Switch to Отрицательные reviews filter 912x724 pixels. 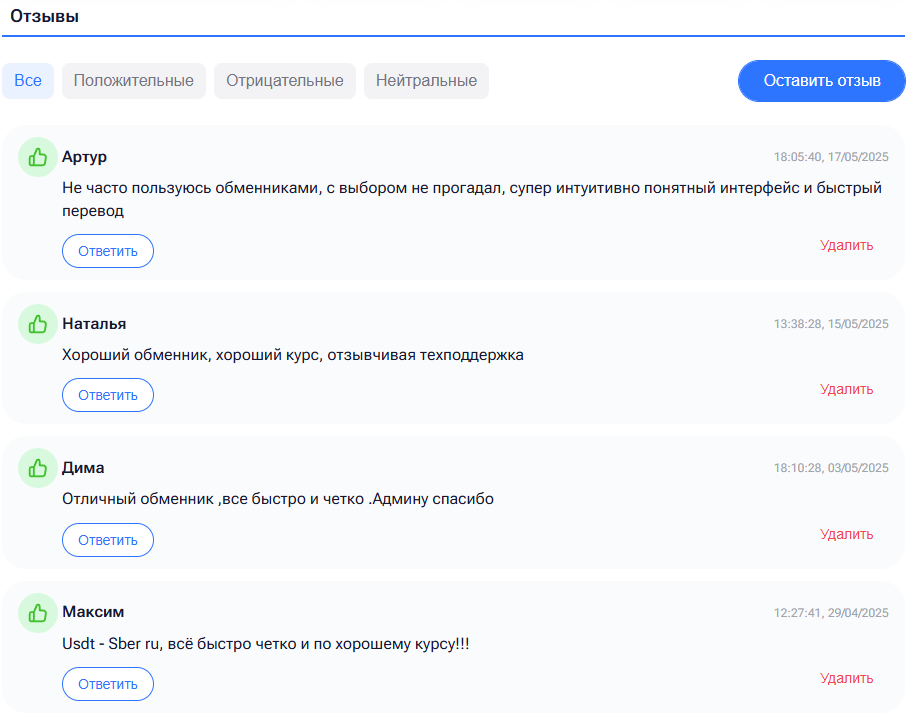[285, 81]
